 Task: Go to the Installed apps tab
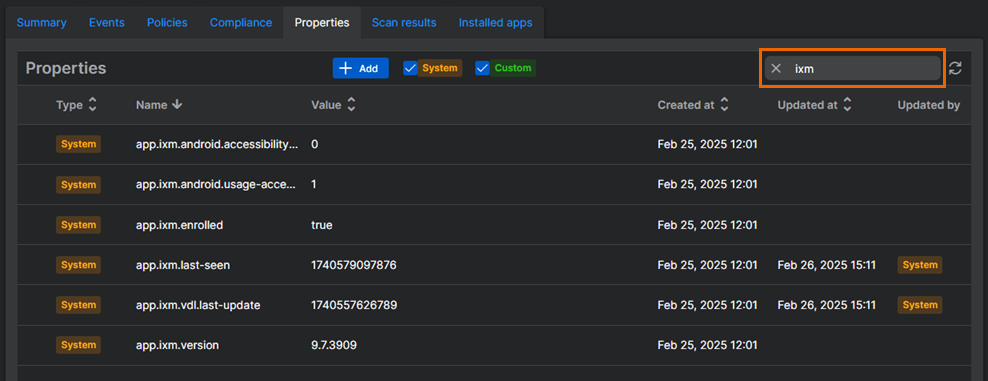coord(495,23)
